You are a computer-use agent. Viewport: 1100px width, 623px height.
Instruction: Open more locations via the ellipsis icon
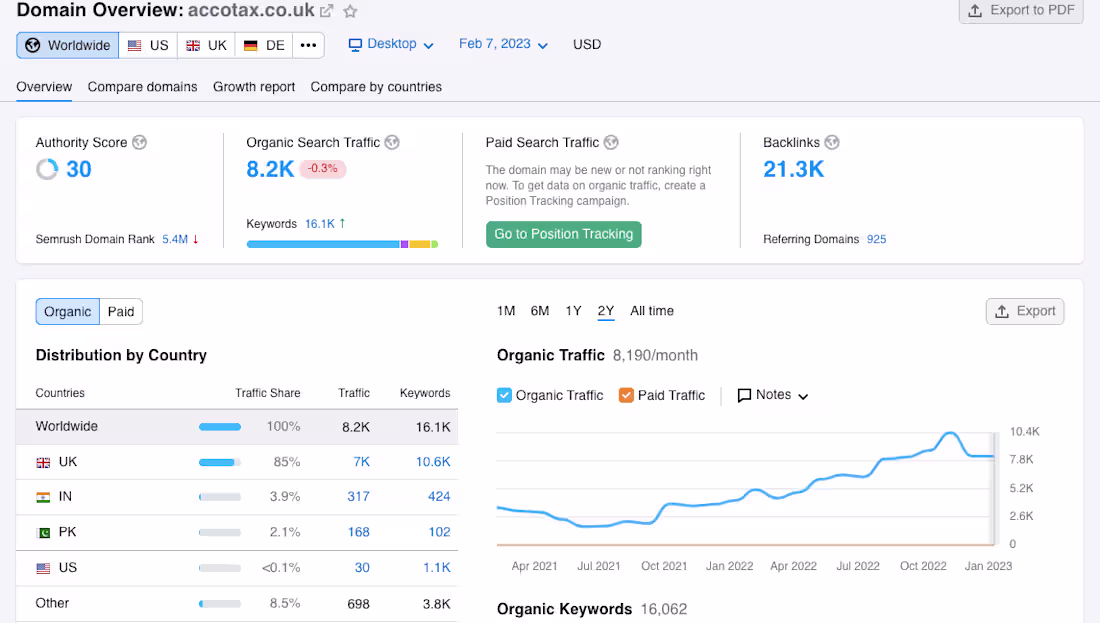tap(307, 44)
